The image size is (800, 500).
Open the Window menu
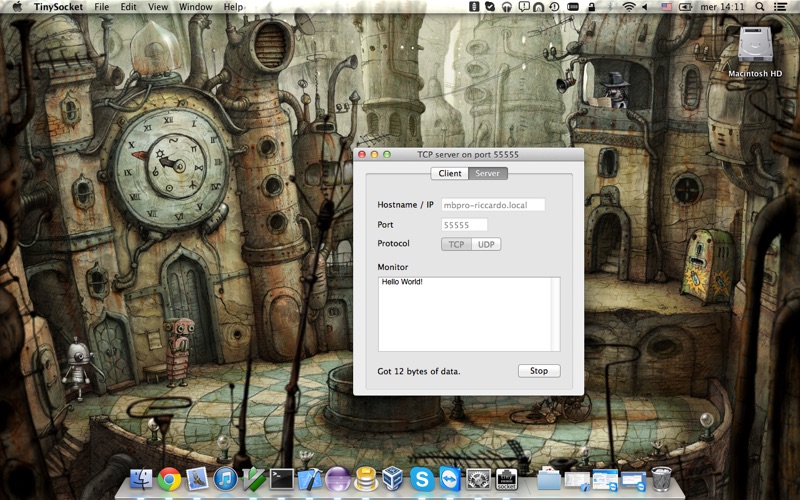click(195, 7)
